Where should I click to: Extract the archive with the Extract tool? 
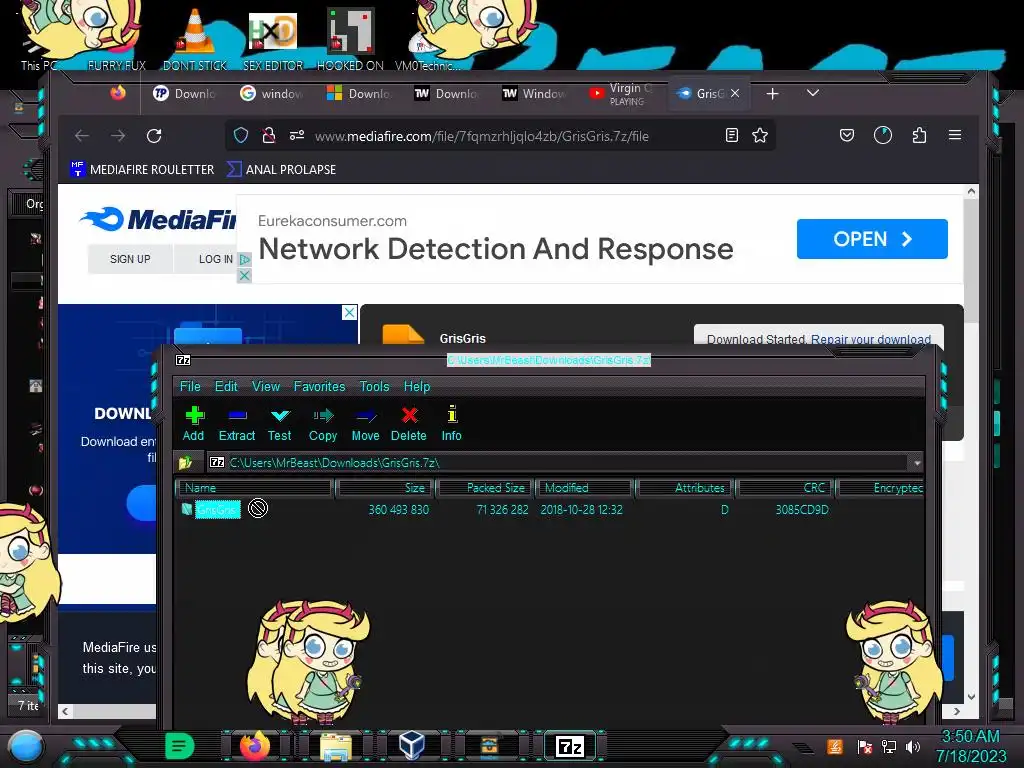236,424
